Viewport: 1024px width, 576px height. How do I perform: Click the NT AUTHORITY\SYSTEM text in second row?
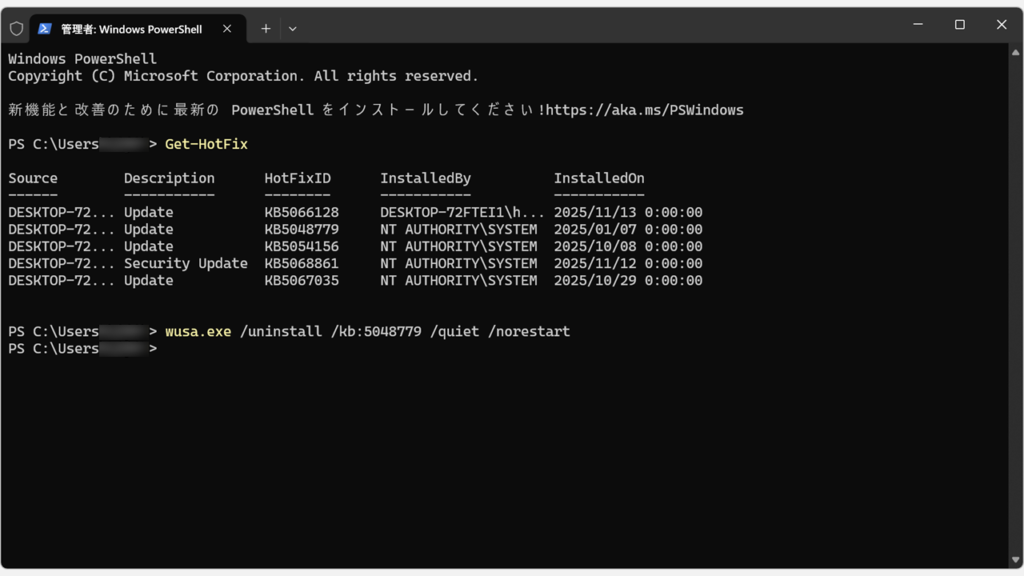click(458, 229)
